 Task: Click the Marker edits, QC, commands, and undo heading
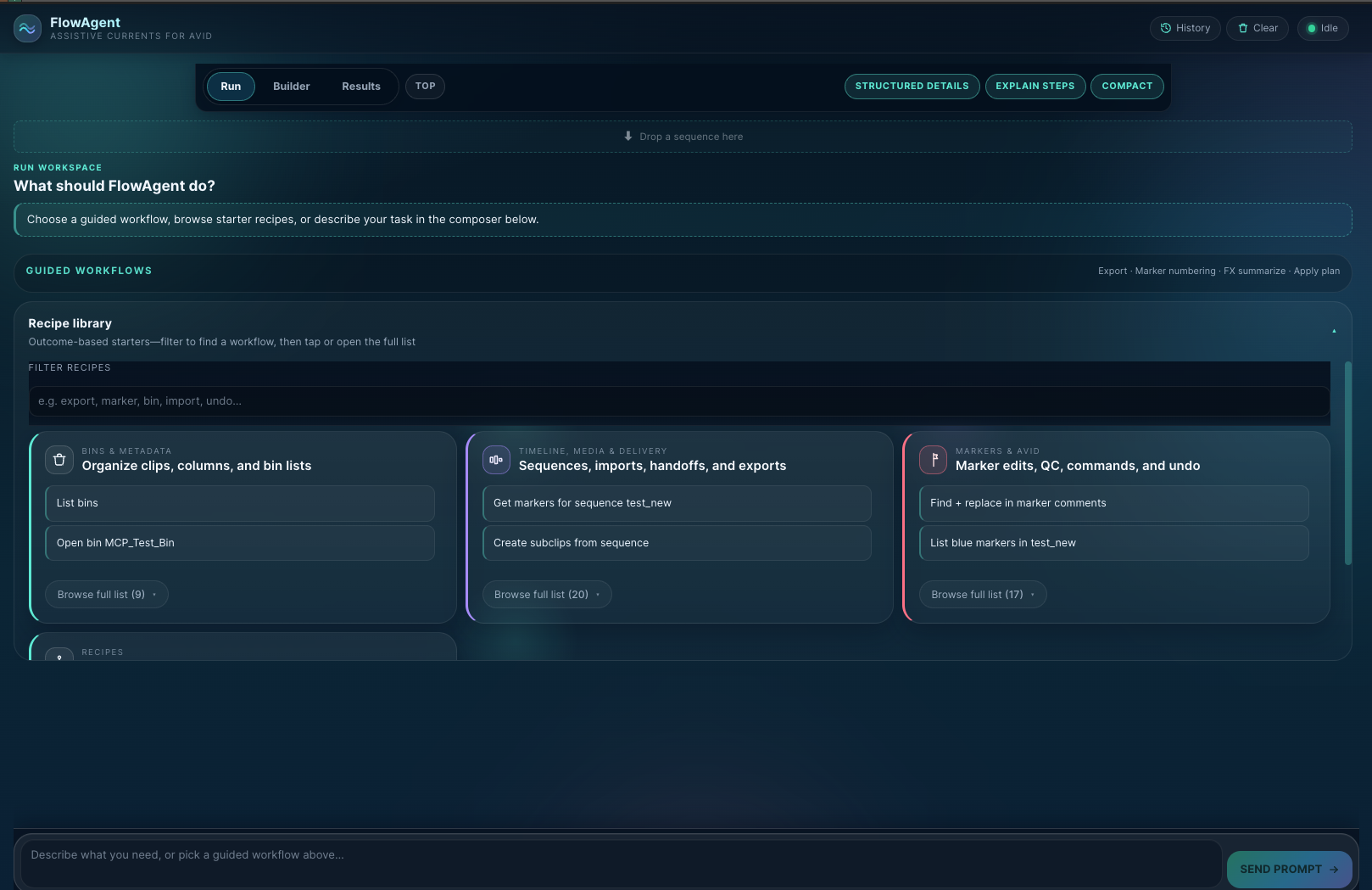pyautogui.click(x=1078, y=466)
